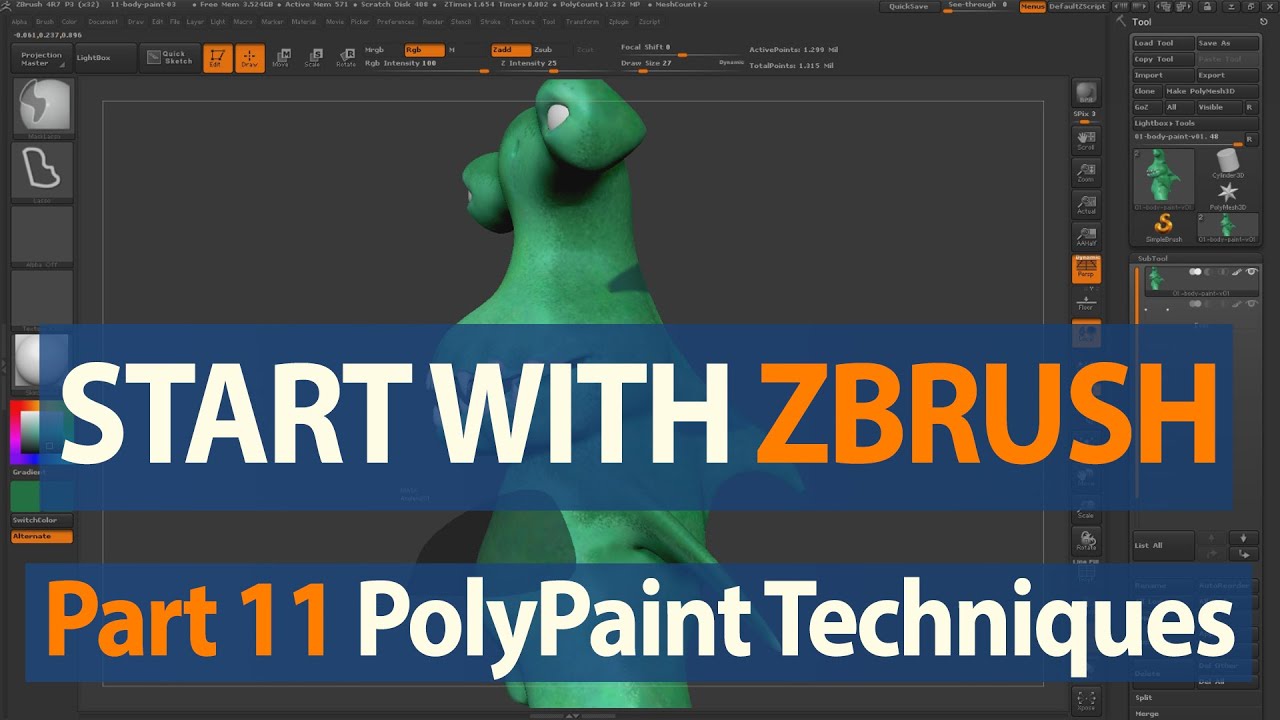Expand the Merge section
Screen dimensions: 1280x720
coord(1146,714)
